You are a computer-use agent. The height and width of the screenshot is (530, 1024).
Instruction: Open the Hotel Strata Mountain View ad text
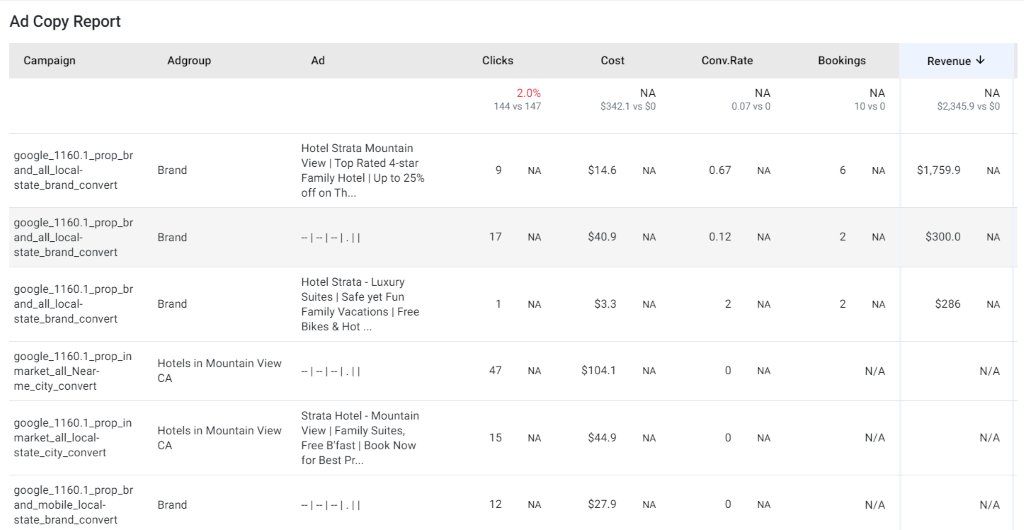363,170
